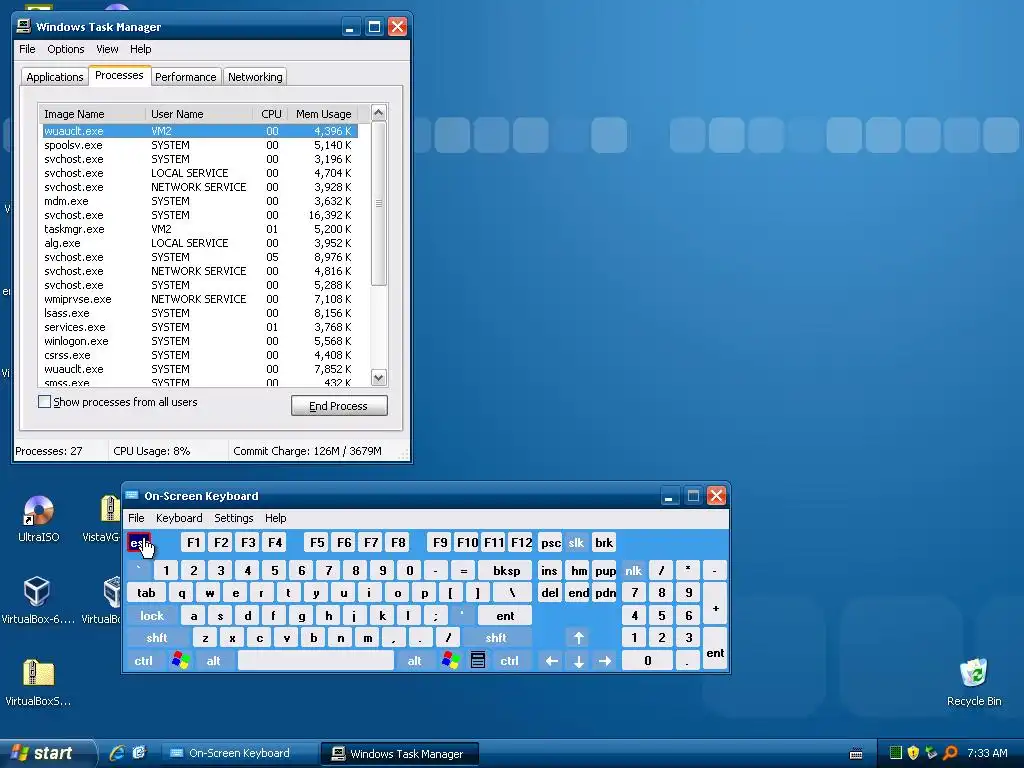Click the On-Screen Keyboard taskbar button
Screen dimensions: 1024x768
tap(239, 754)
